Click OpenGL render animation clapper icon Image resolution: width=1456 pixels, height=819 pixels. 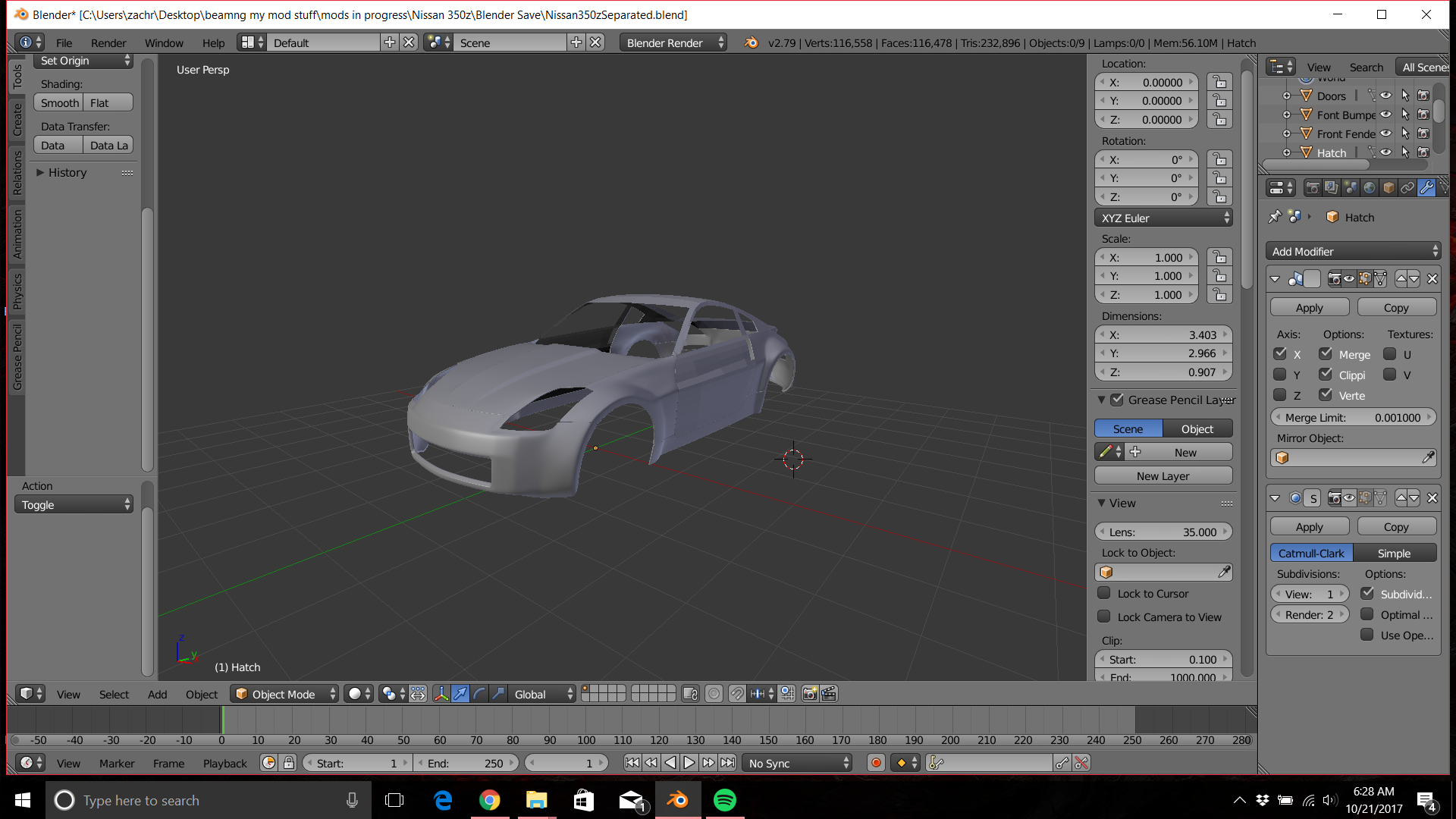point(829,694)
